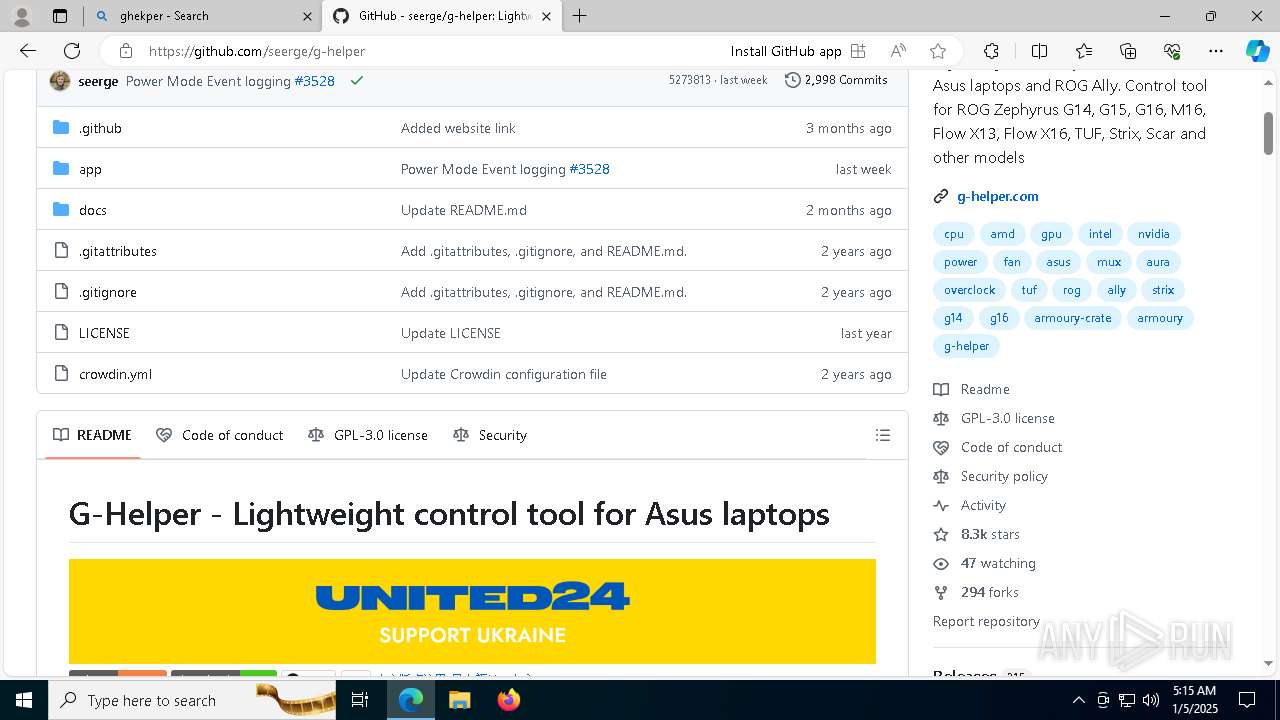Open pull request #3528 in commit header
This screenshot has width=1280, height=720.
point(314,81)
